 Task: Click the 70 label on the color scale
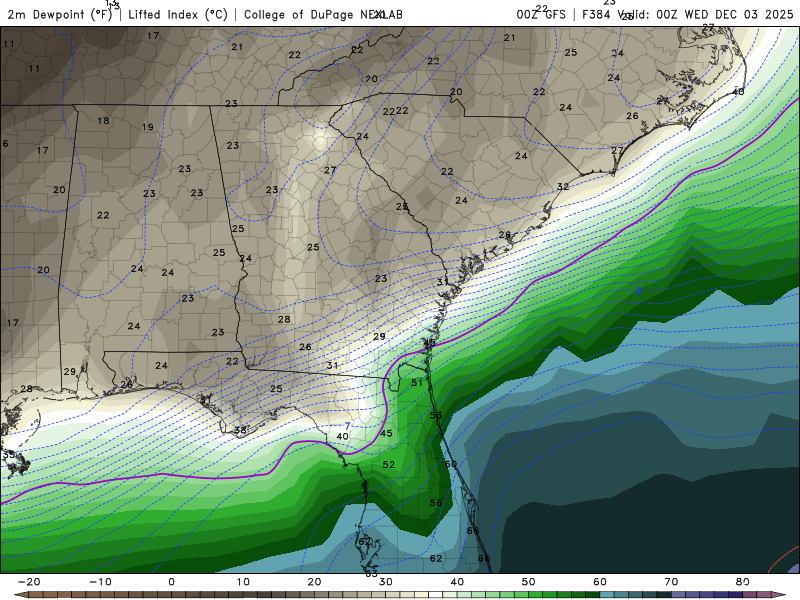[671, 582]
